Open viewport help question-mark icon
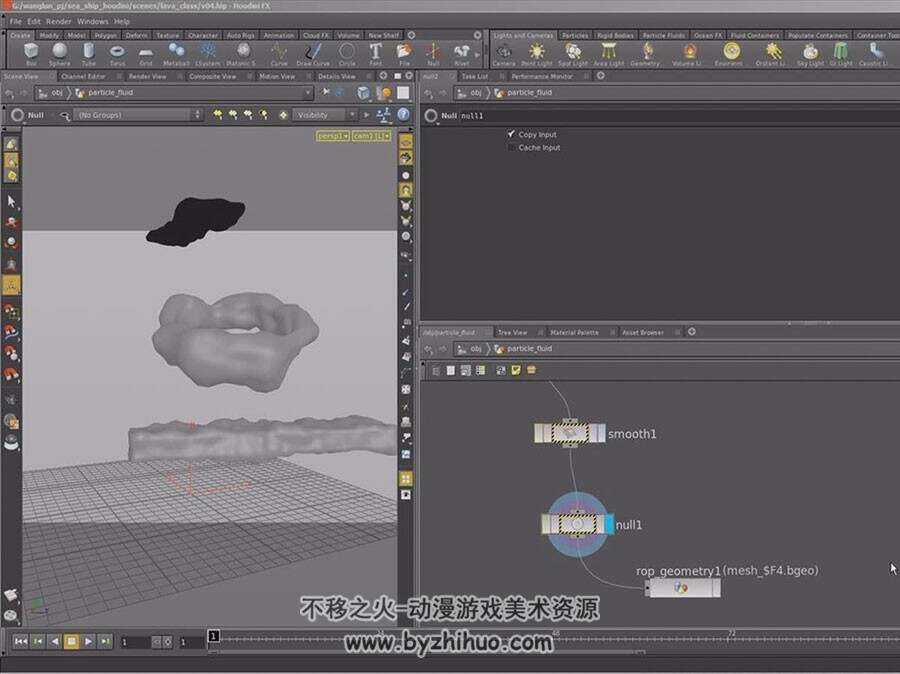This screenshot has height=674, width=900. 404,115
